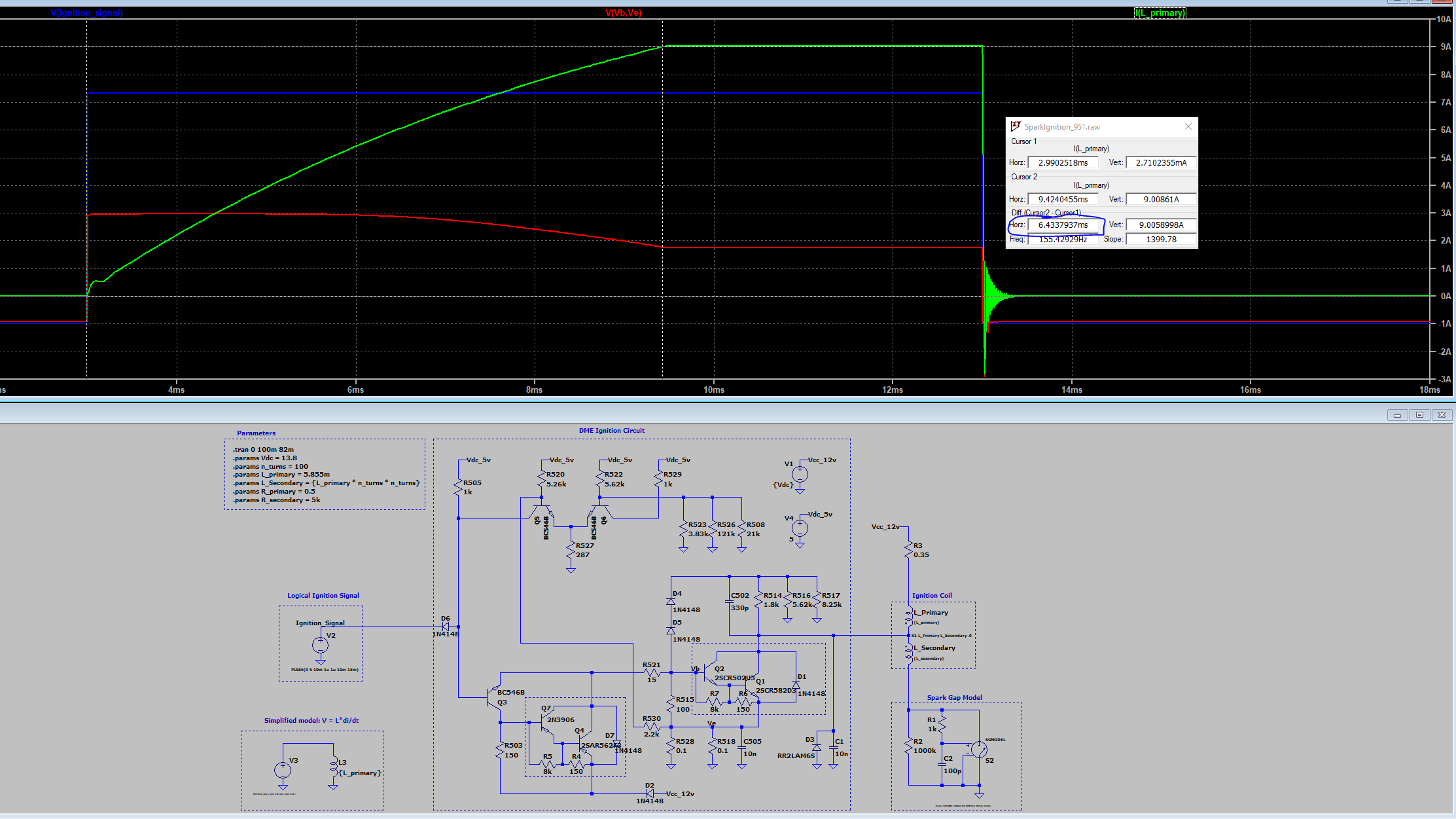Screen dimensions: 1456x819
Task: Click the L3 inductor in Simplified model block
Action: [x=333, y=766]
